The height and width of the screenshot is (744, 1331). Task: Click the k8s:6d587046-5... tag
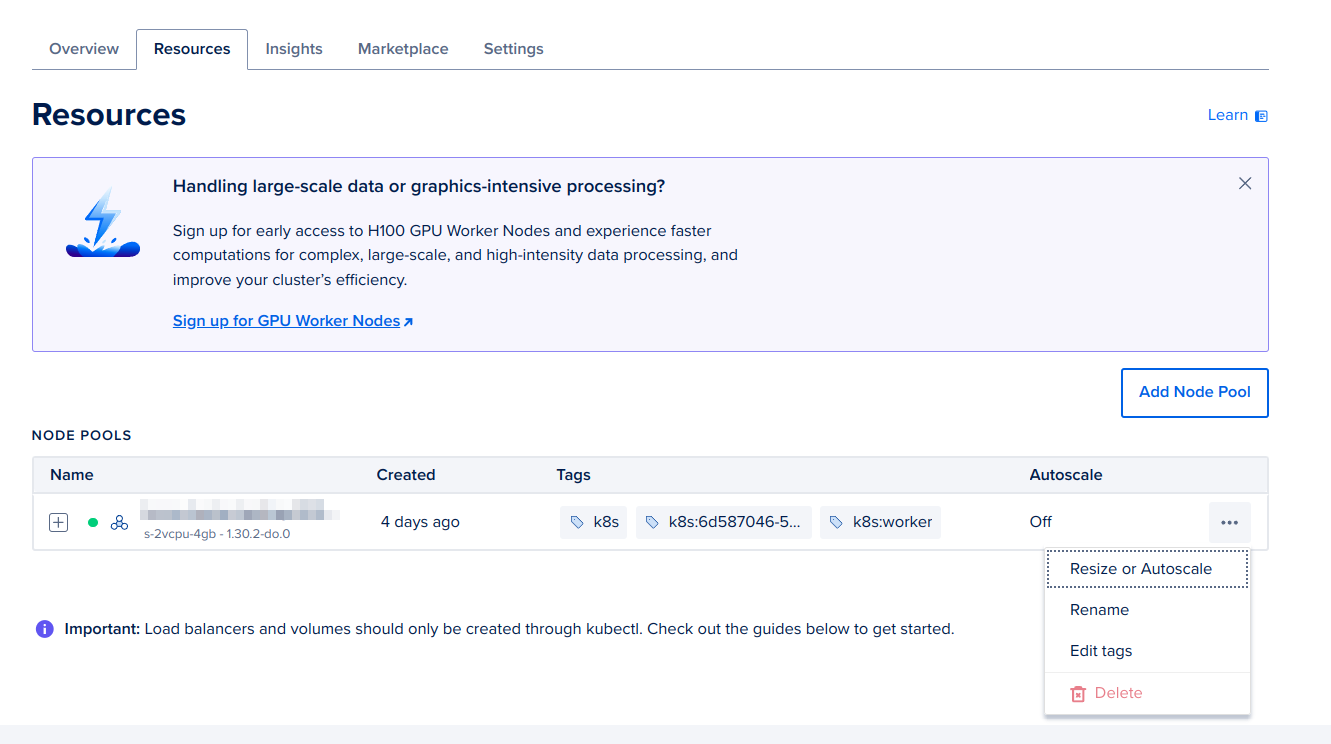point(723,522)
